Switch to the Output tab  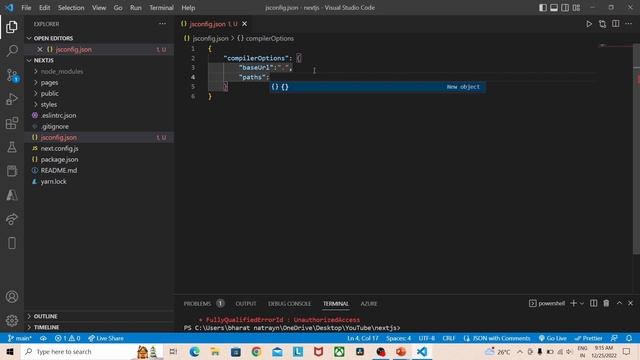coord(246,304)
